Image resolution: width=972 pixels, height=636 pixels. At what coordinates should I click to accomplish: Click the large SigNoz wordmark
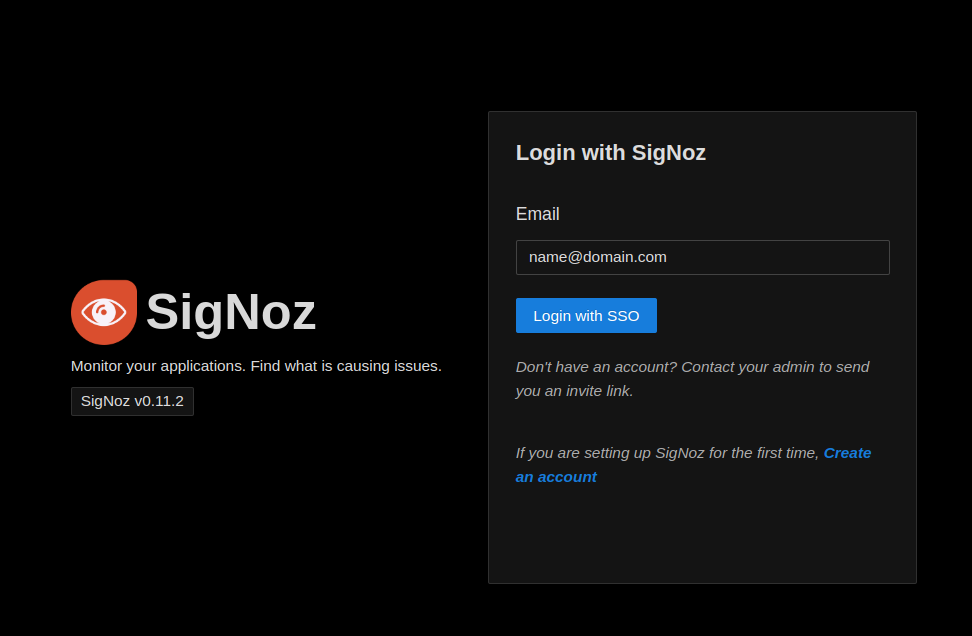[231, 312]
